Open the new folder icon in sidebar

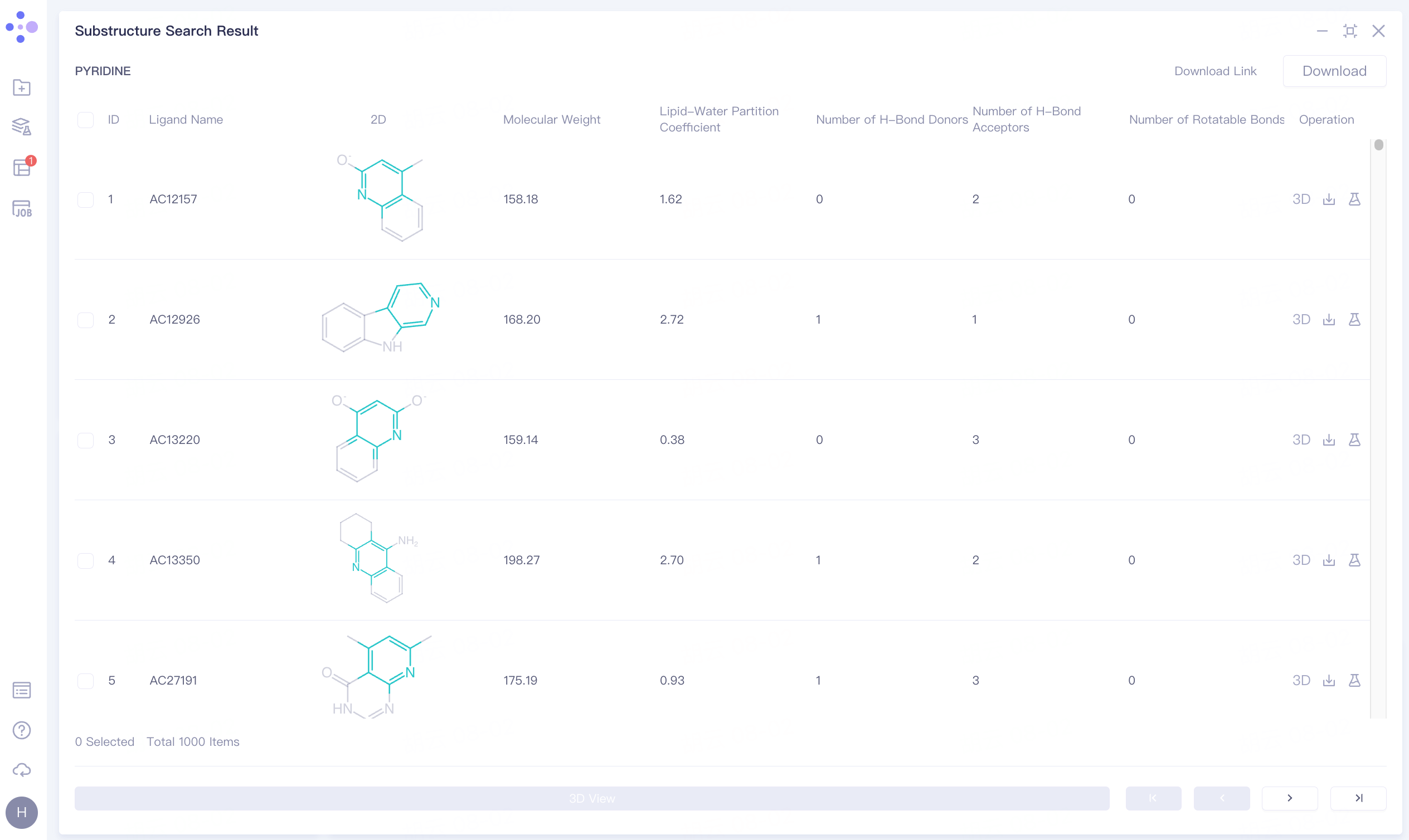[22, 88]
